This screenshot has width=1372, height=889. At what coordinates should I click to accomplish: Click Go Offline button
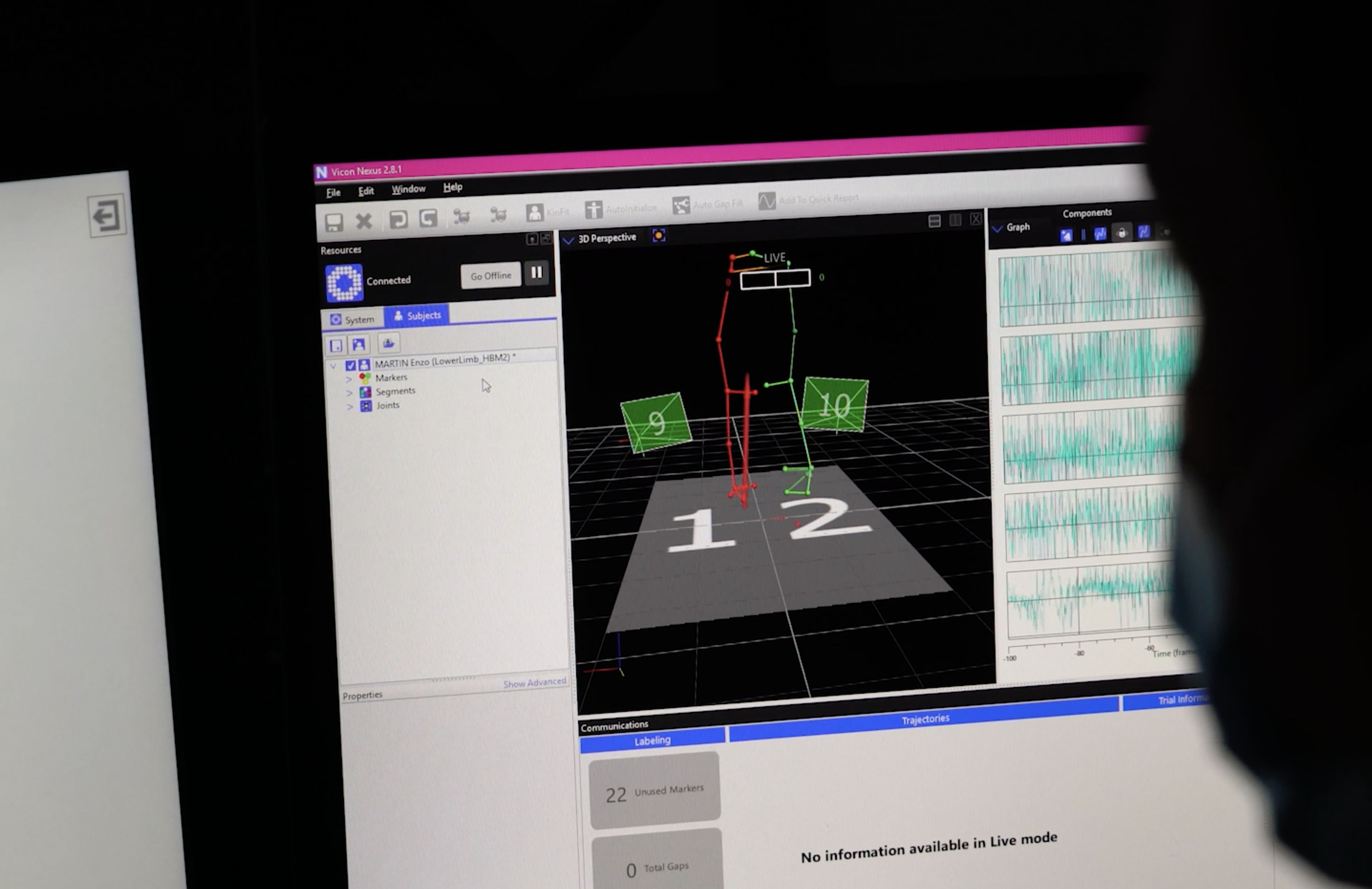490,276
